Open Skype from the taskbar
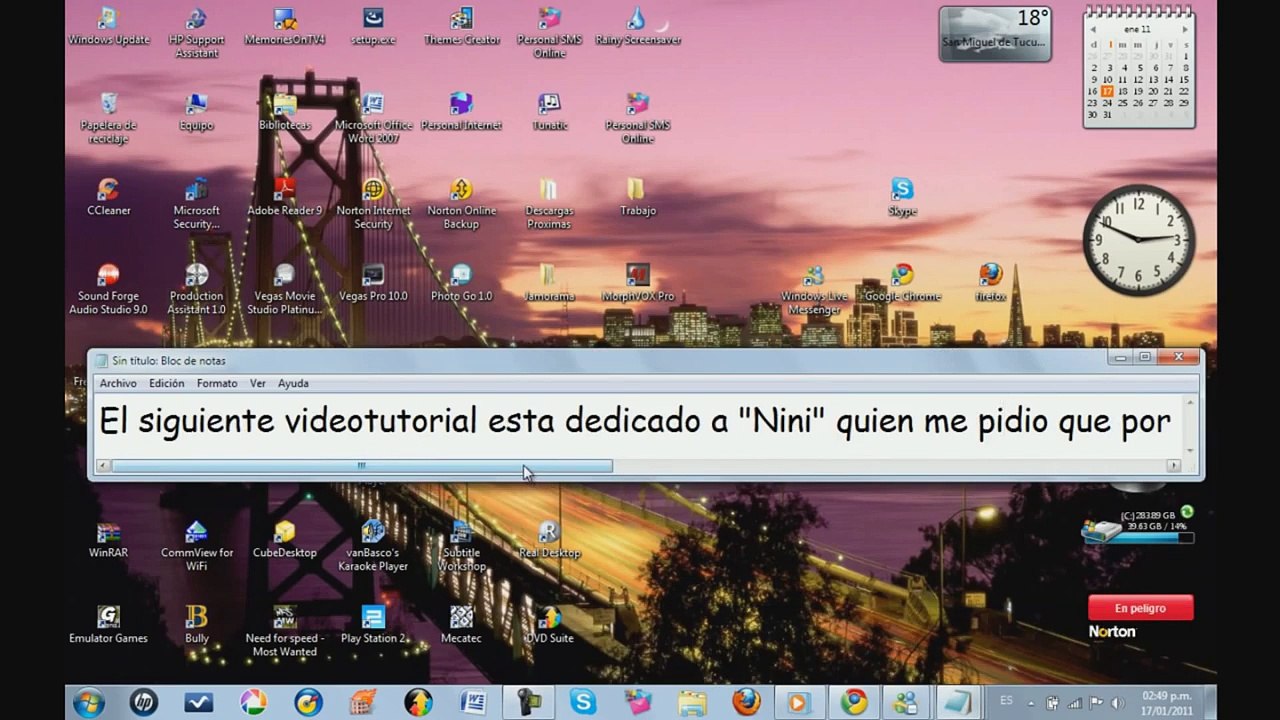Viewport: 1280px width, 720px height. [583, 702]
